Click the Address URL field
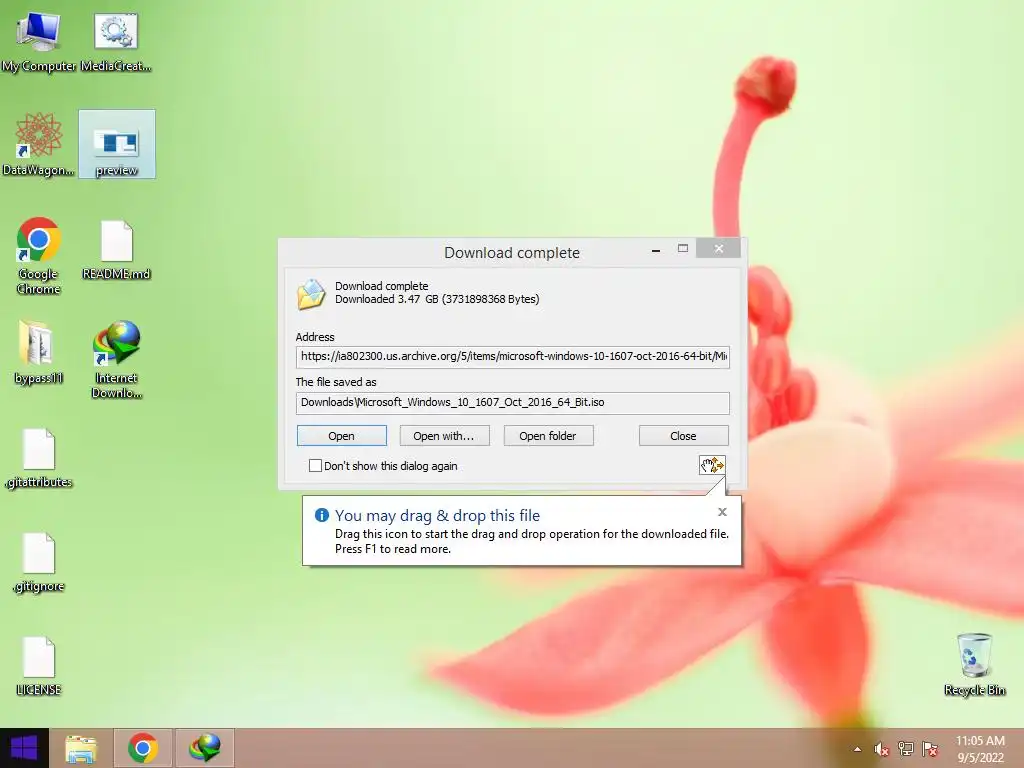 coord(513,357)
